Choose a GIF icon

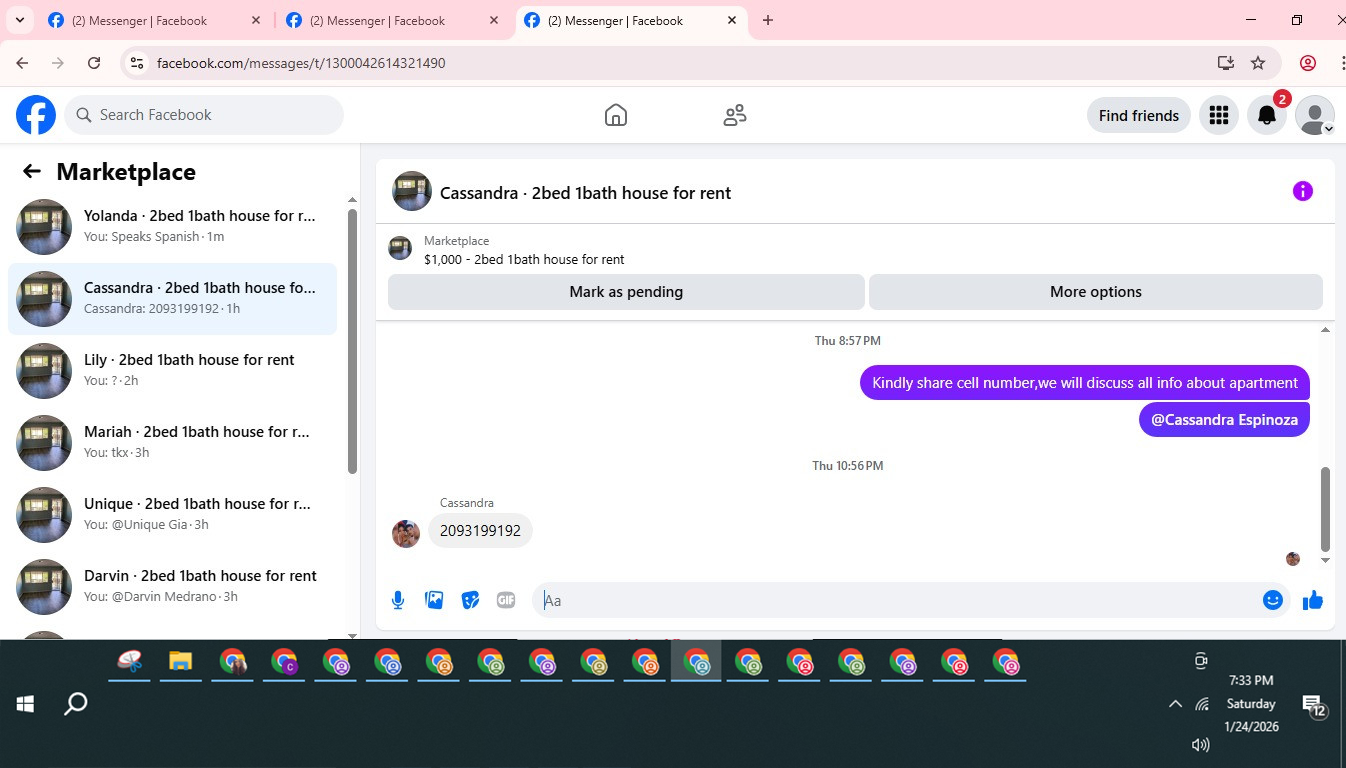point(506,600)
